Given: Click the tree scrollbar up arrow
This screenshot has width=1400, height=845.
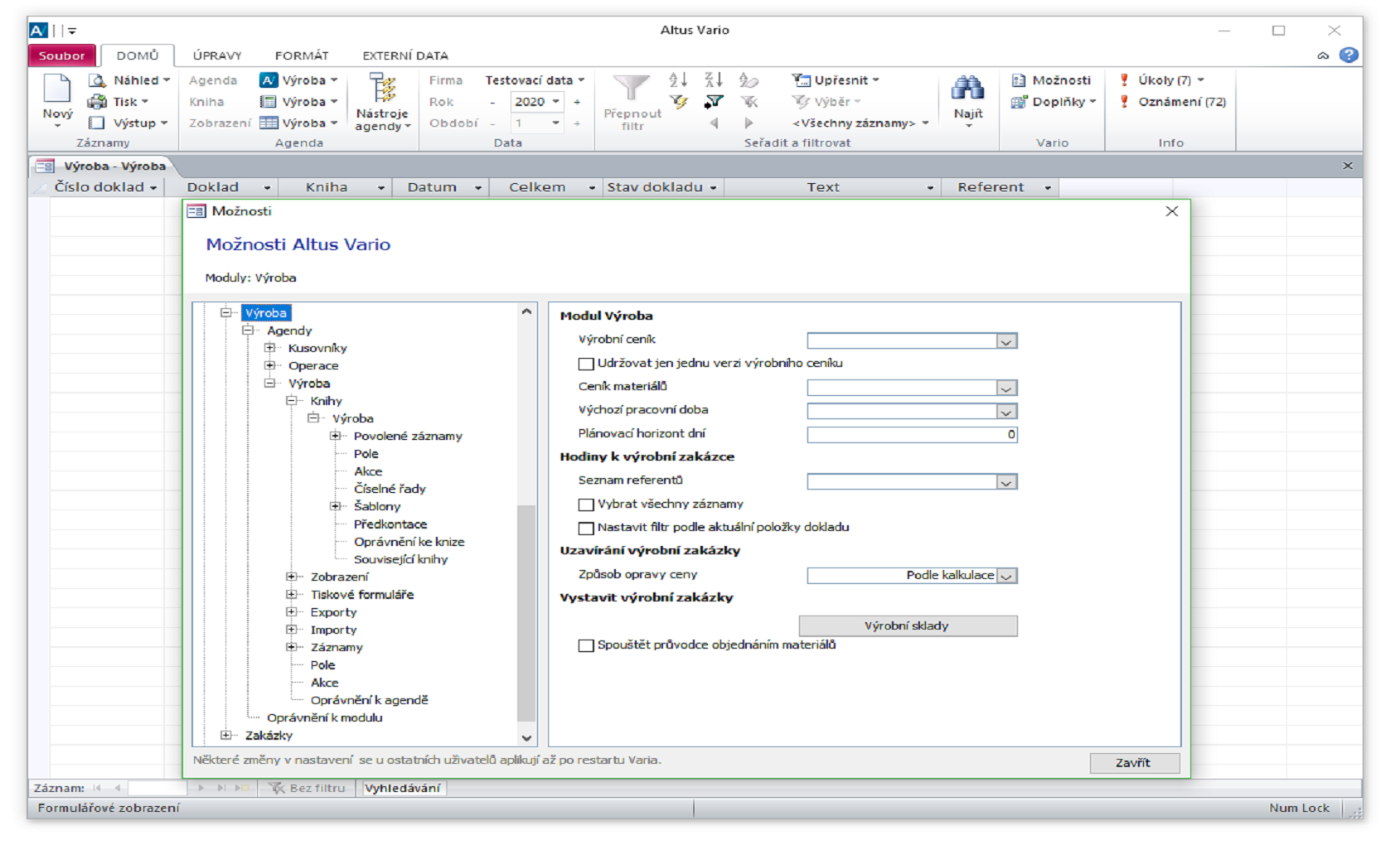Looking at the screenshot, I should point(526,311).
